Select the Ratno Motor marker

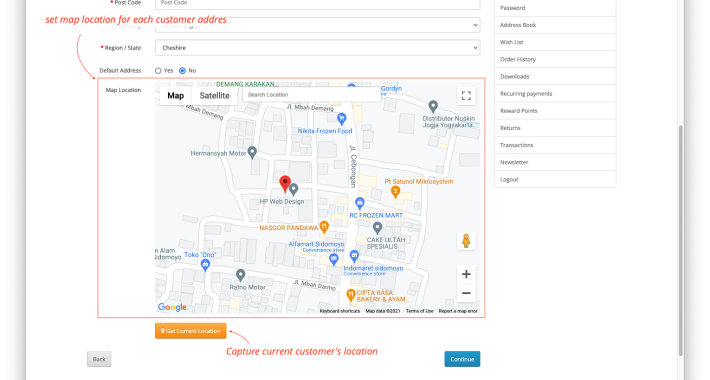240,274
